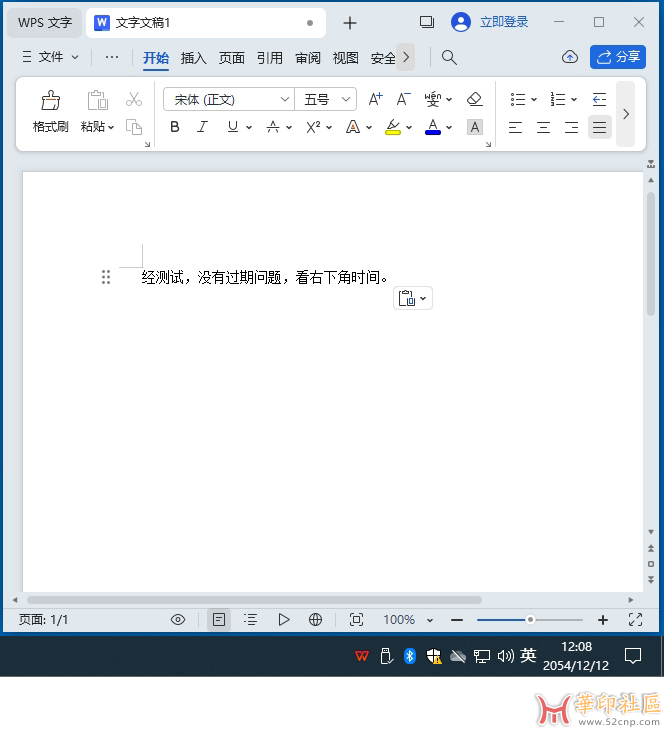Open Windows Security shield tray icon

tap(434, 656)
